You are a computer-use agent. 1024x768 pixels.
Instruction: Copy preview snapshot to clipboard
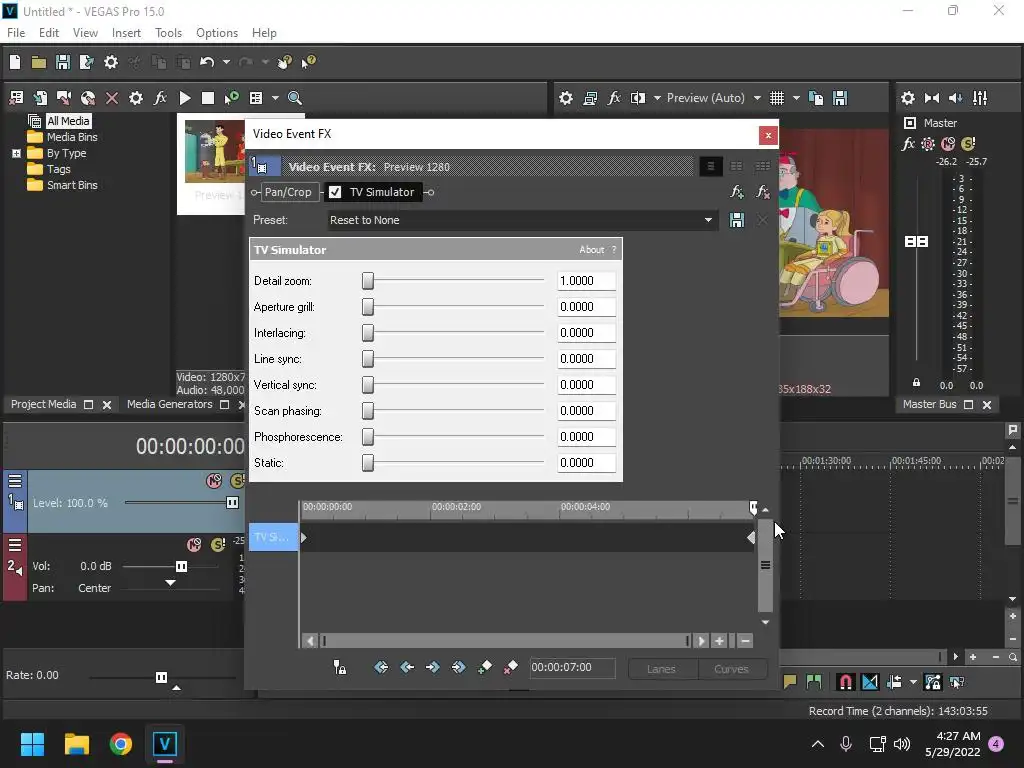(816, 98)
